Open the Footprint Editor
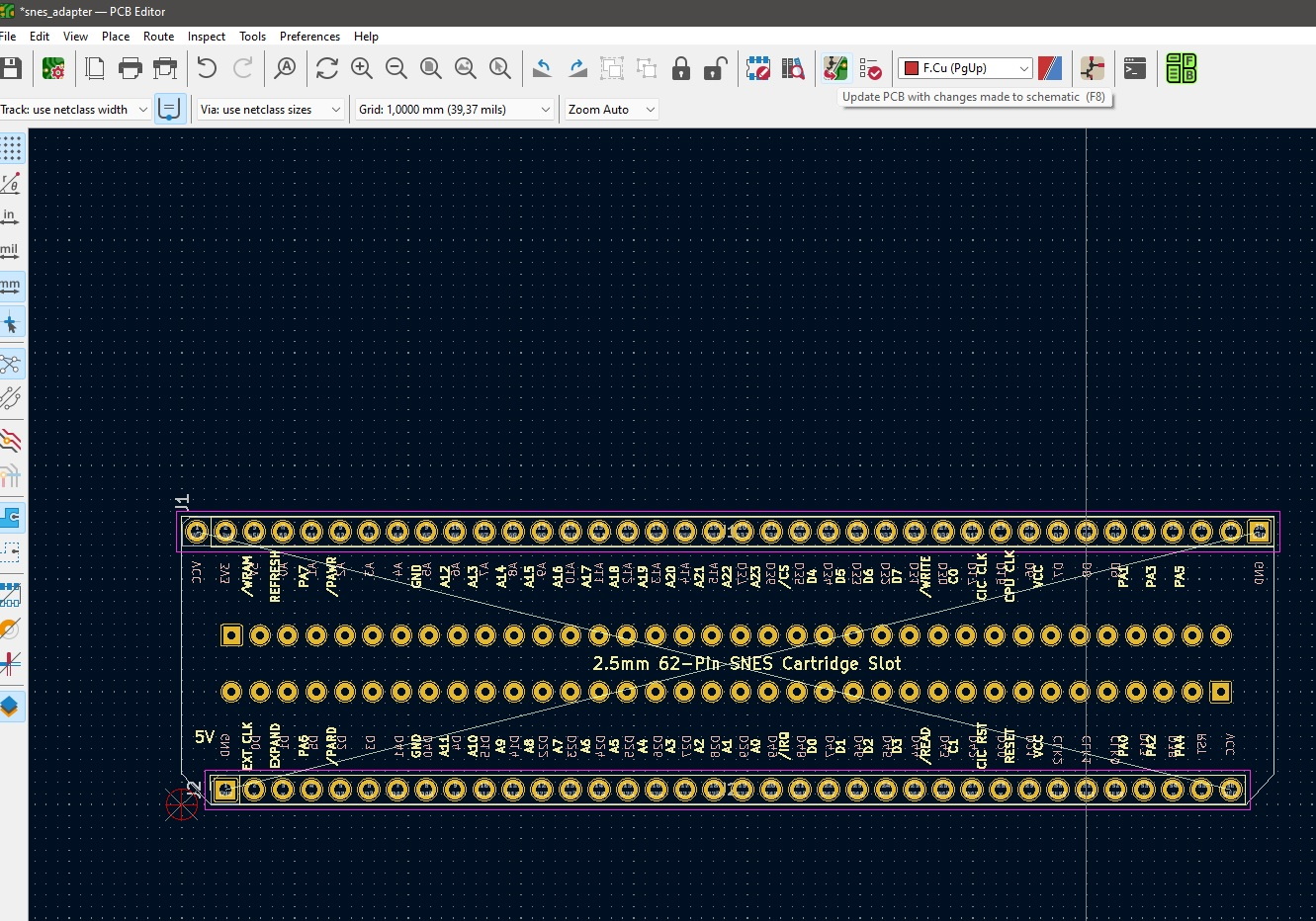Image resolution: width=1316 pixels, height=921 pixels. point(758,68)
